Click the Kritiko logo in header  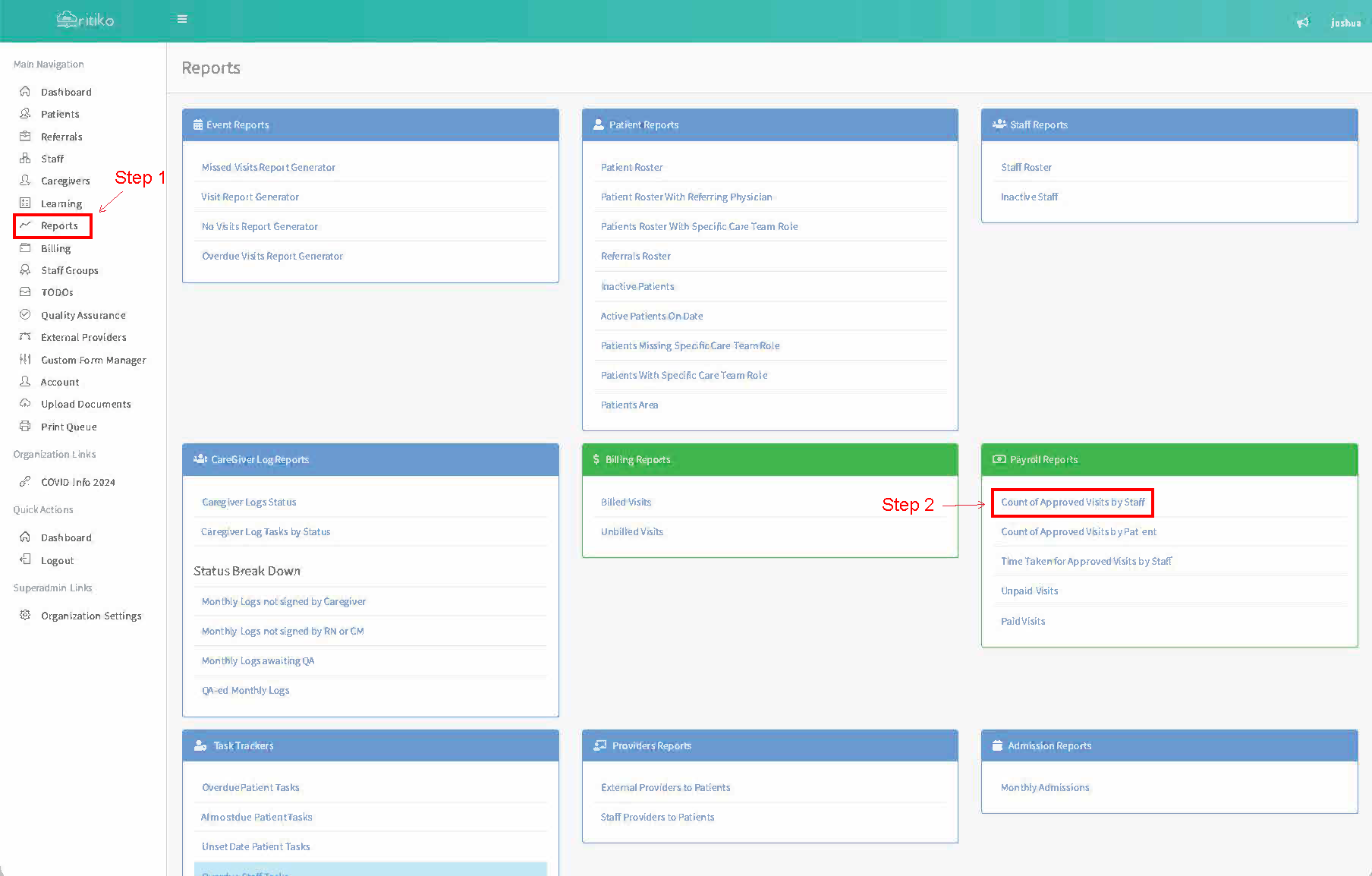(x=85, y=20)
